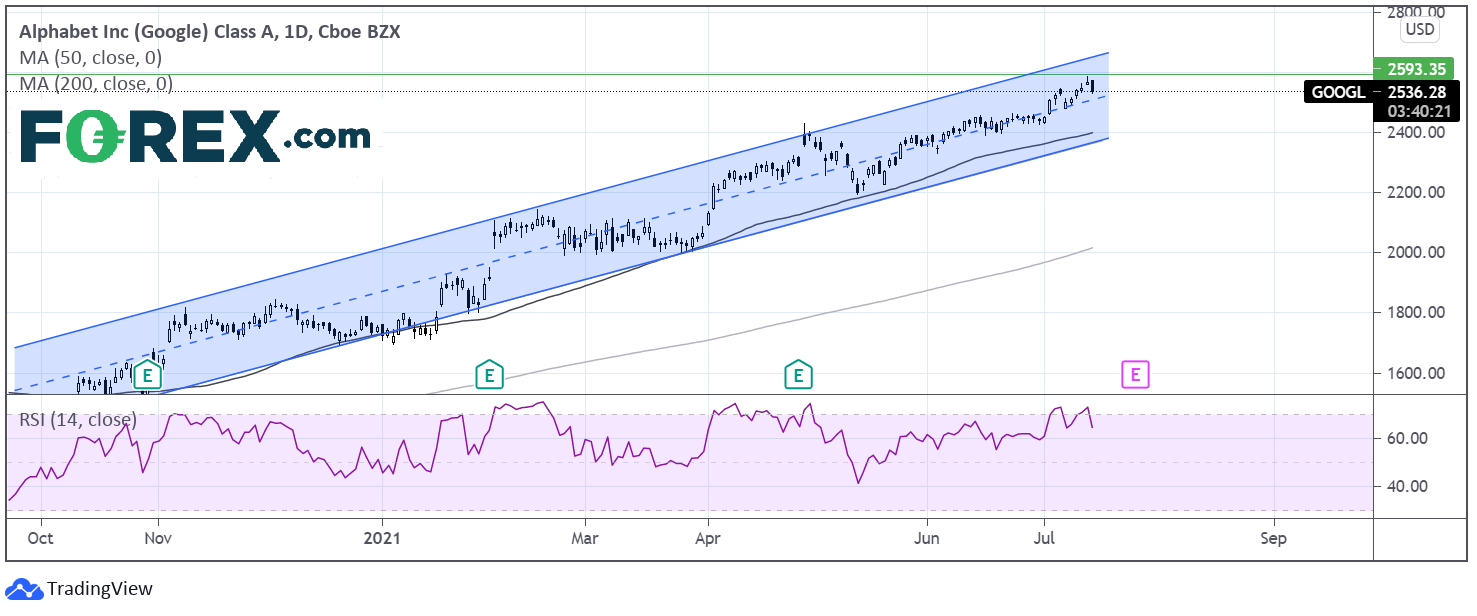This screenshot has height=616, width=1477.
Task: Click the TradingView cloud logo icon
Action: point(23,589)
